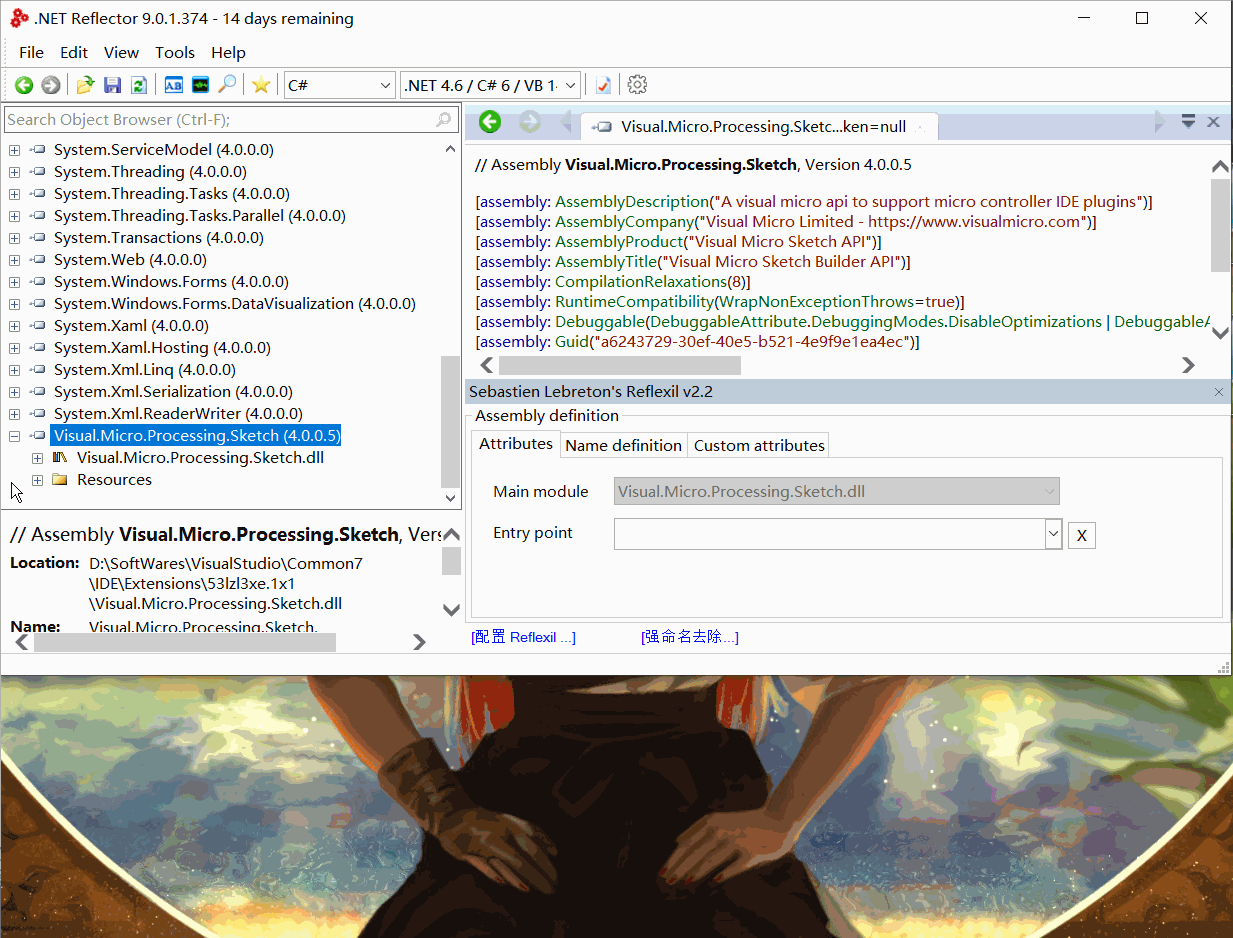Click the 强命名去除 link
This screenshot has height=938, width=1233.
tap(690, 637)
